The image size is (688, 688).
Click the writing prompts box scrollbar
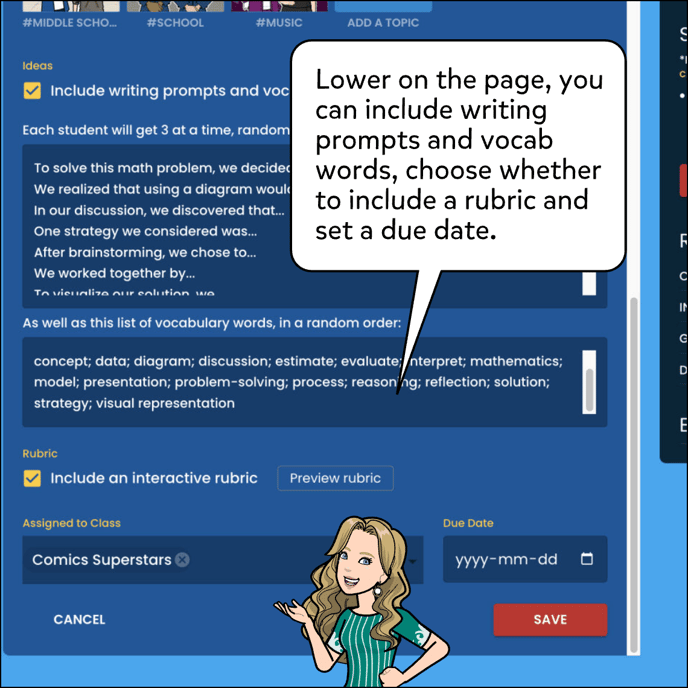point(589,283)
